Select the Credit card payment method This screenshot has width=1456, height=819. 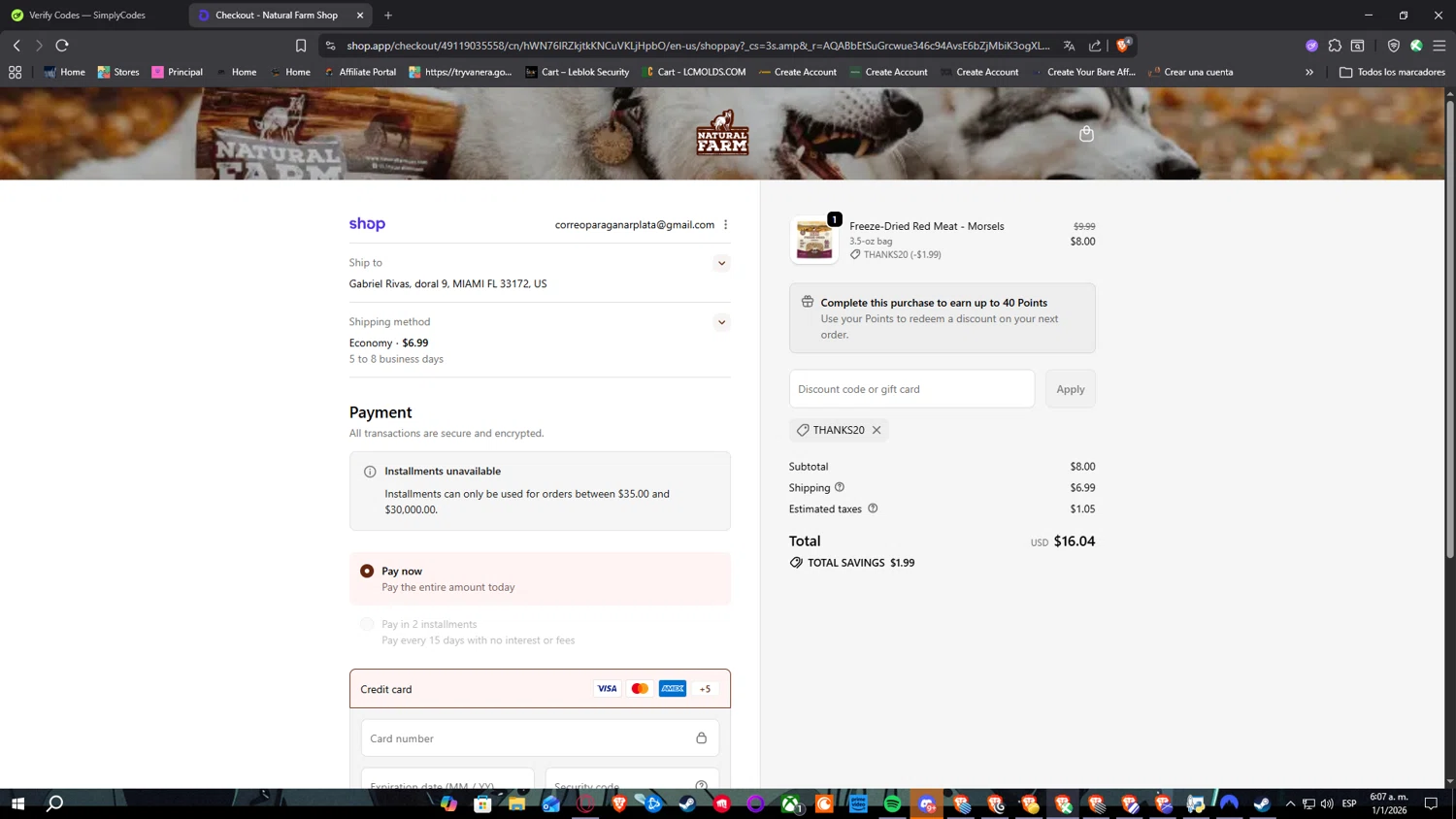[540, 689]
